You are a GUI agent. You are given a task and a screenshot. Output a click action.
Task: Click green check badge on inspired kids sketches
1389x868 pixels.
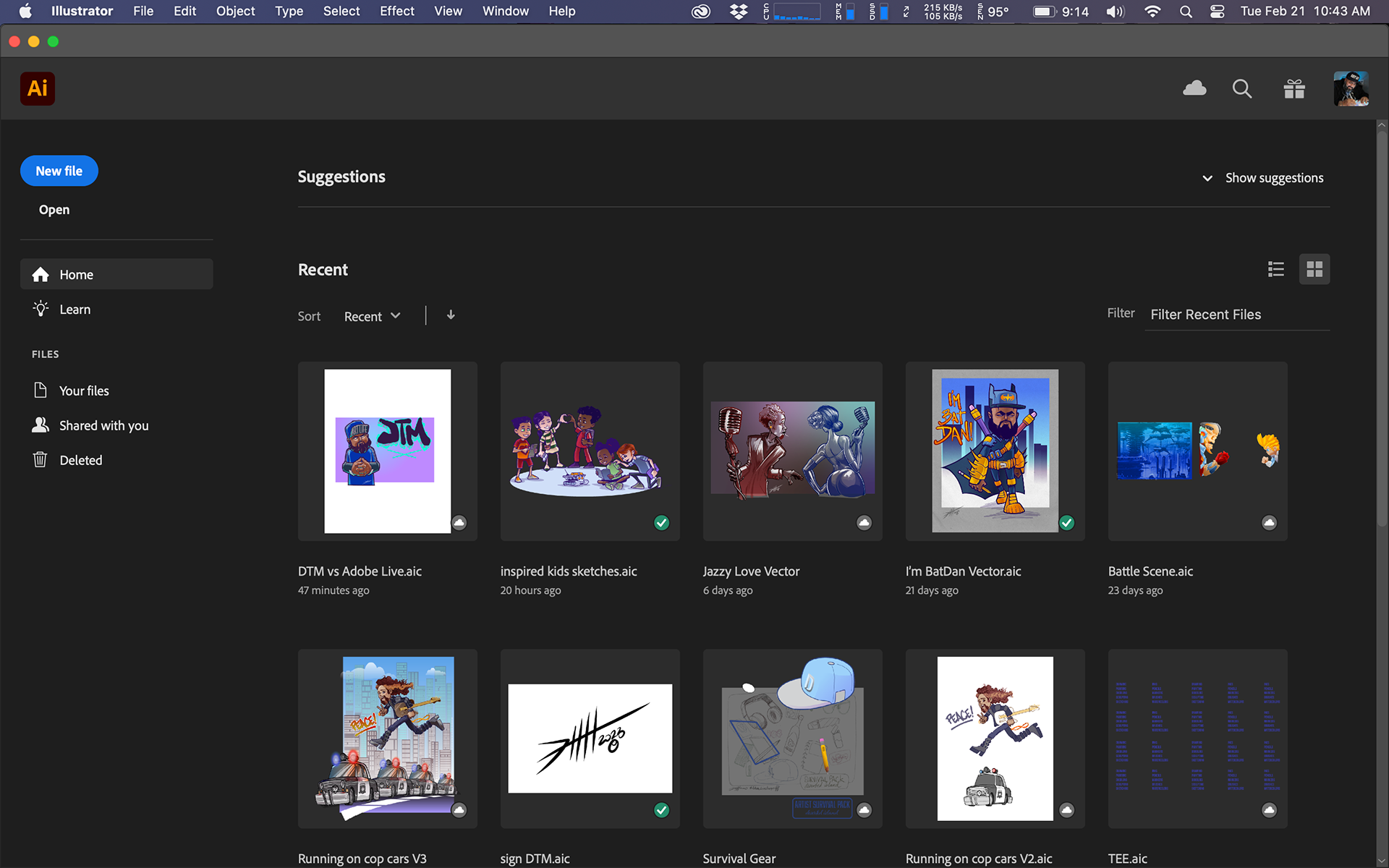coord(662,522)
